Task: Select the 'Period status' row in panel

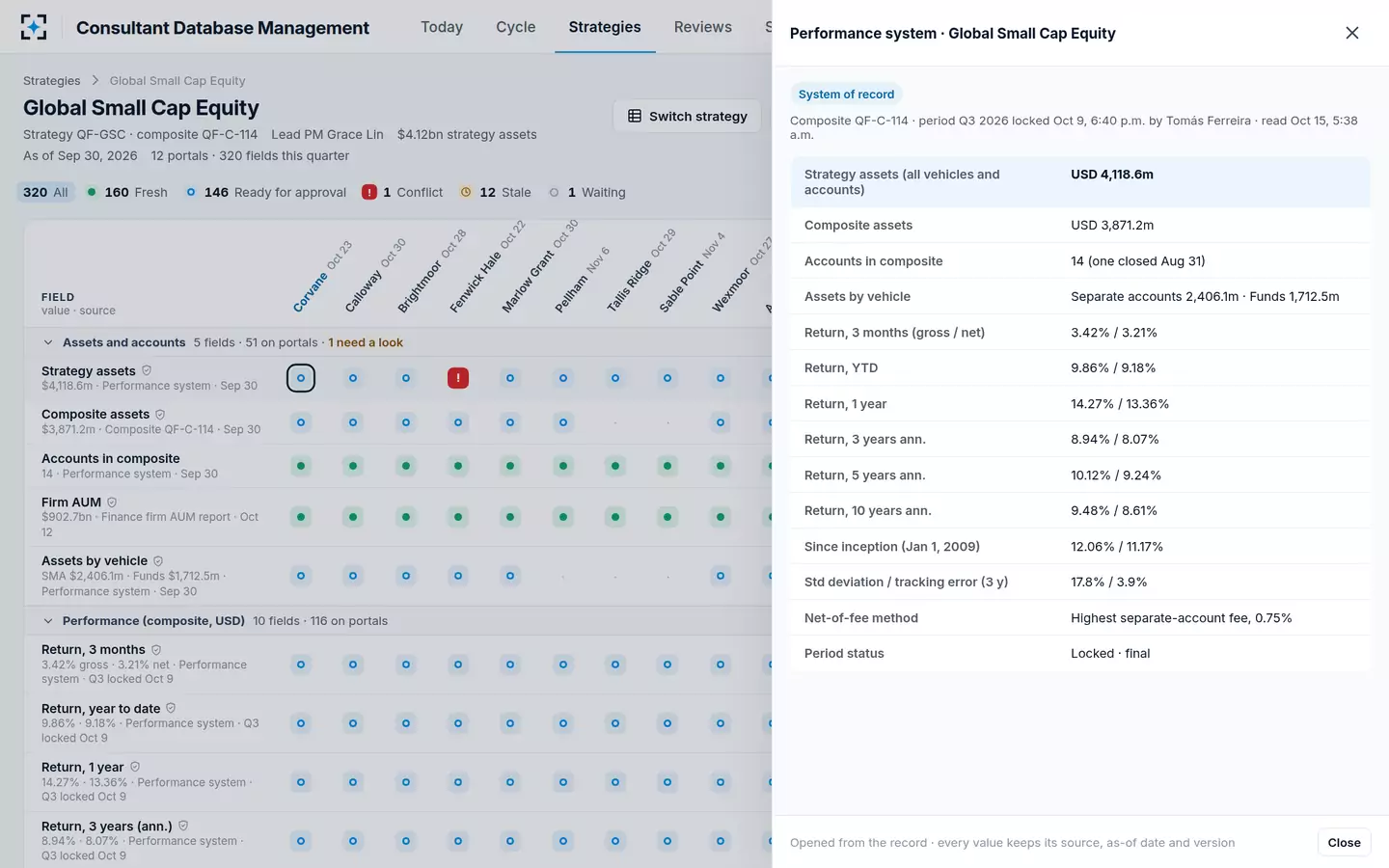Action: click(1080, 654)
